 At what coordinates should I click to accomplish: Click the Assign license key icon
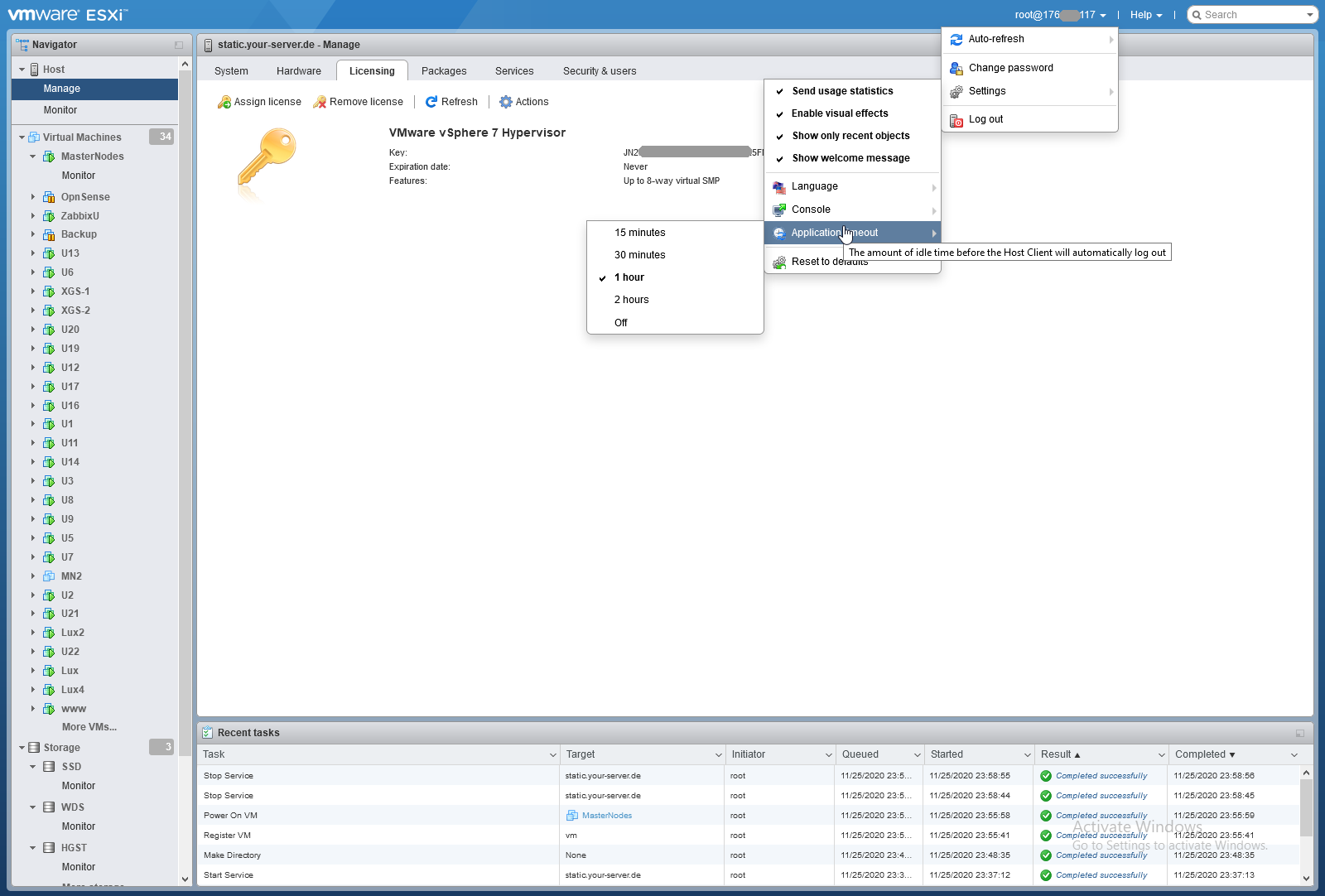pos(224,102)
